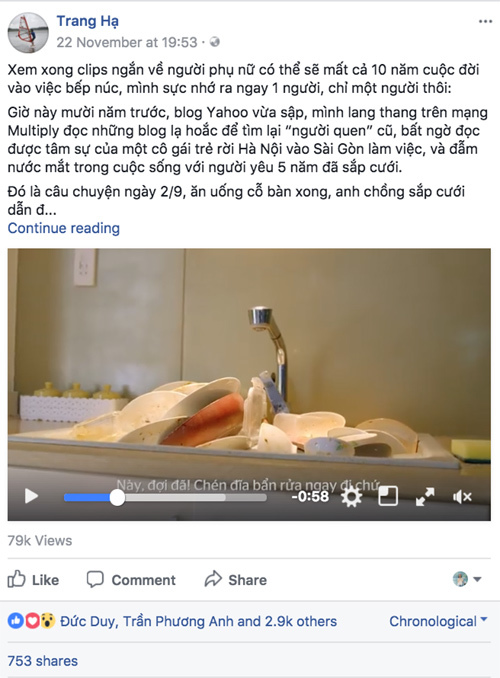Open video settings gear icon
The width and height of the screenshot is (500, 678).
tap(351, 496)
